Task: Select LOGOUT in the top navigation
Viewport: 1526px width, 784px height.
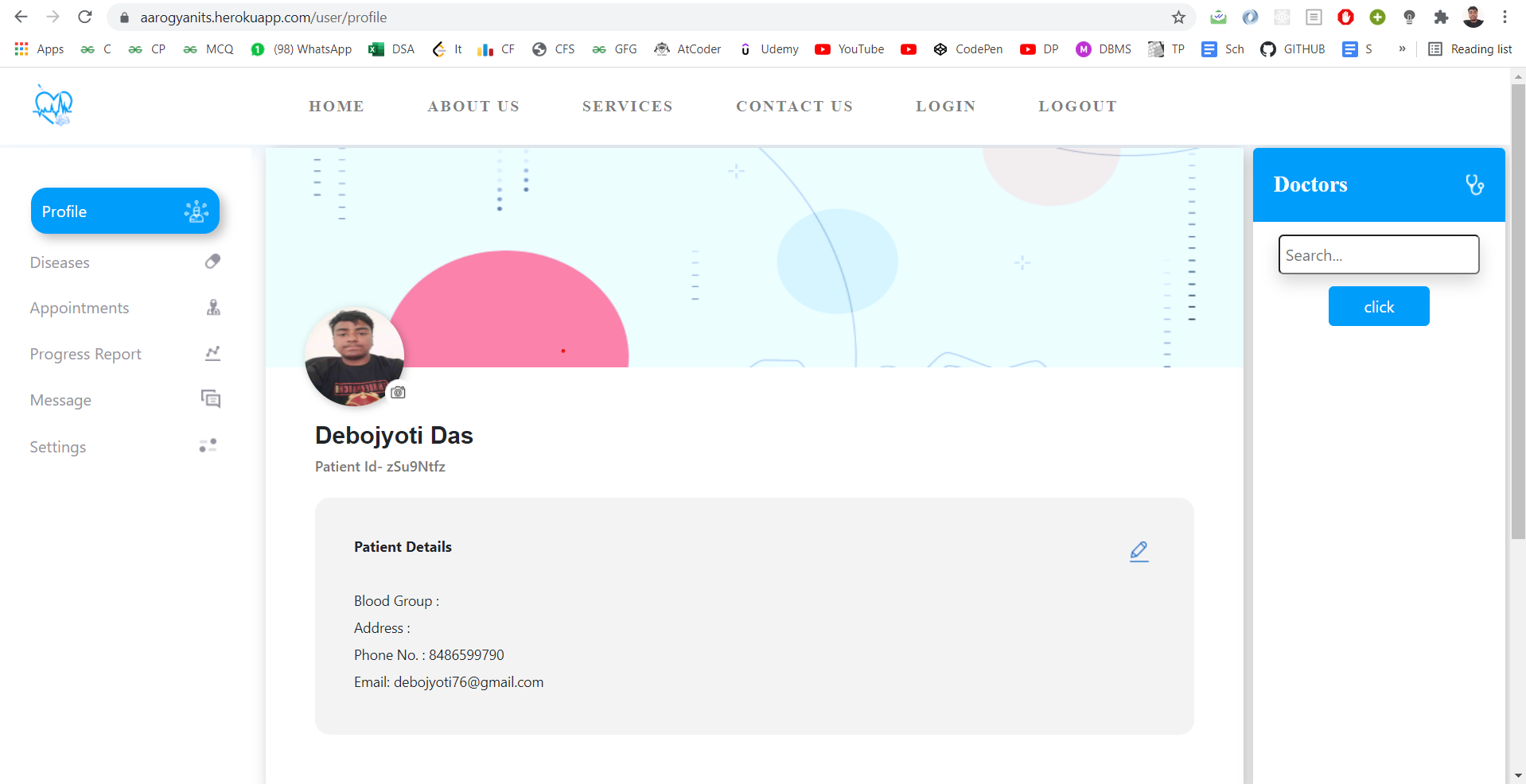Action: [1077, 107]
